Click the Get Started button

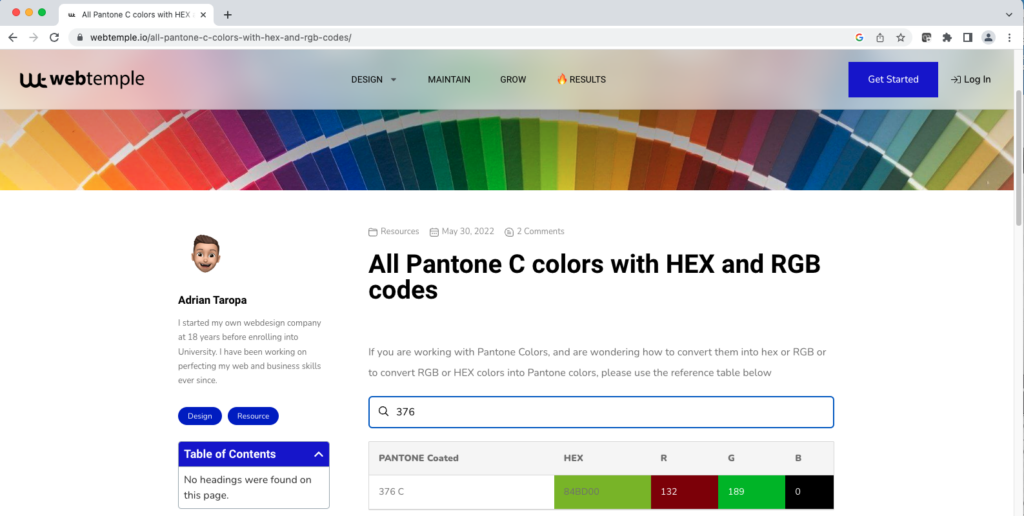[893, 80]
